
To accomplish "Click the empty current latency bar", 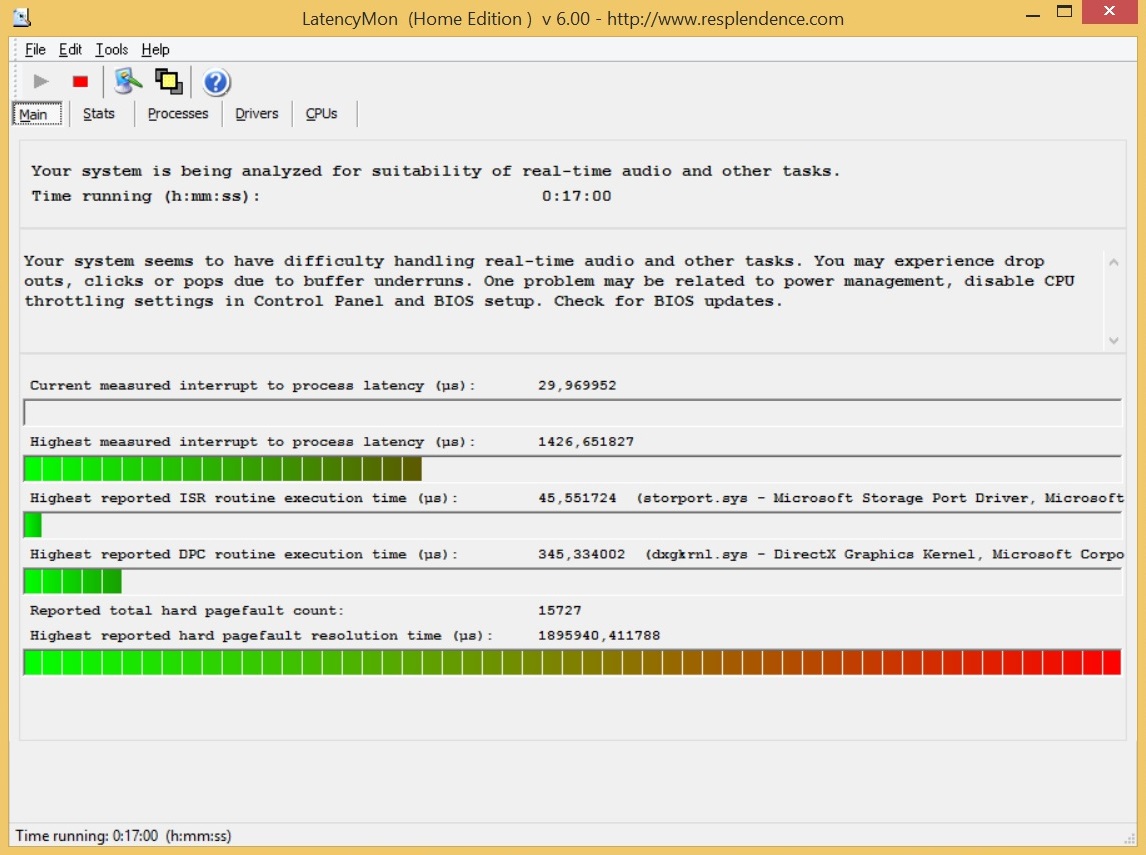I will pyautogui.click(x=572, y=413).
